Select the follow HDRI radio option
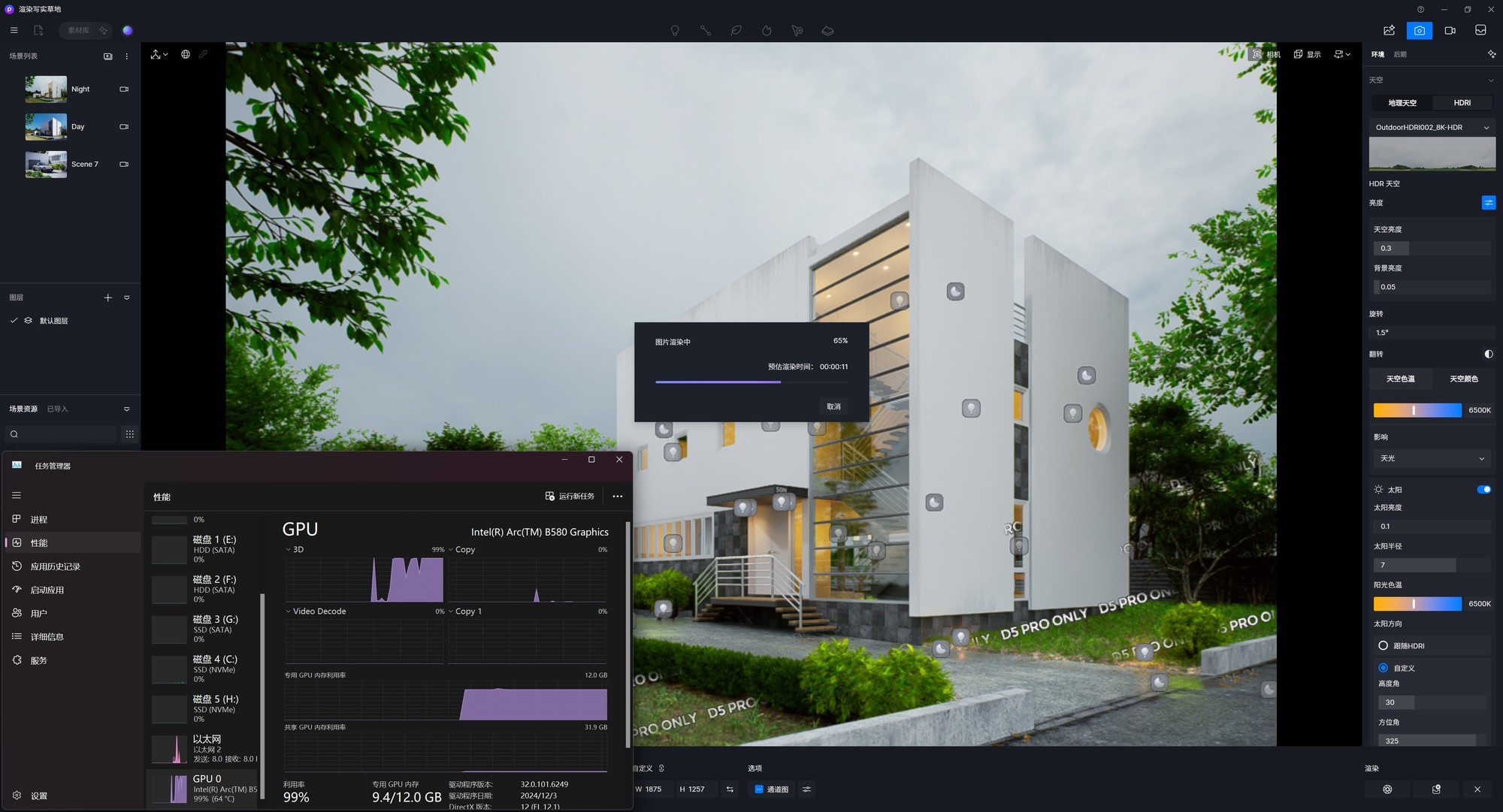 (1383, 645)
